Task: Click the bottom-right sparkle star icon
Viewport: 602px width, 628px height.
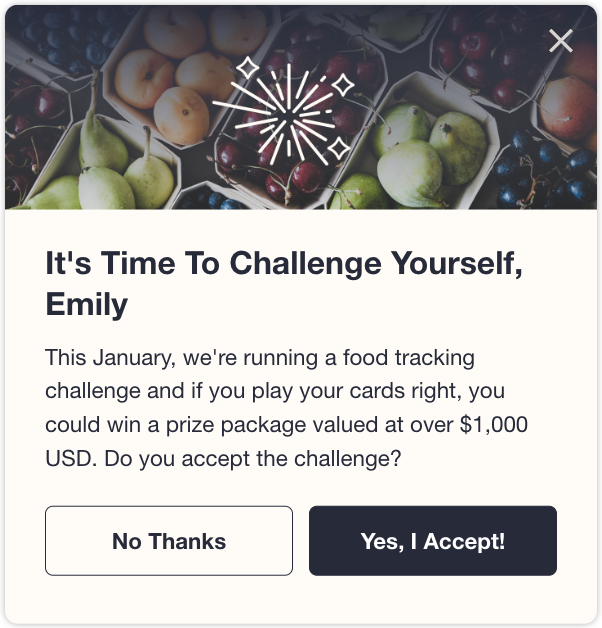Action: click(x=339, y=148)
